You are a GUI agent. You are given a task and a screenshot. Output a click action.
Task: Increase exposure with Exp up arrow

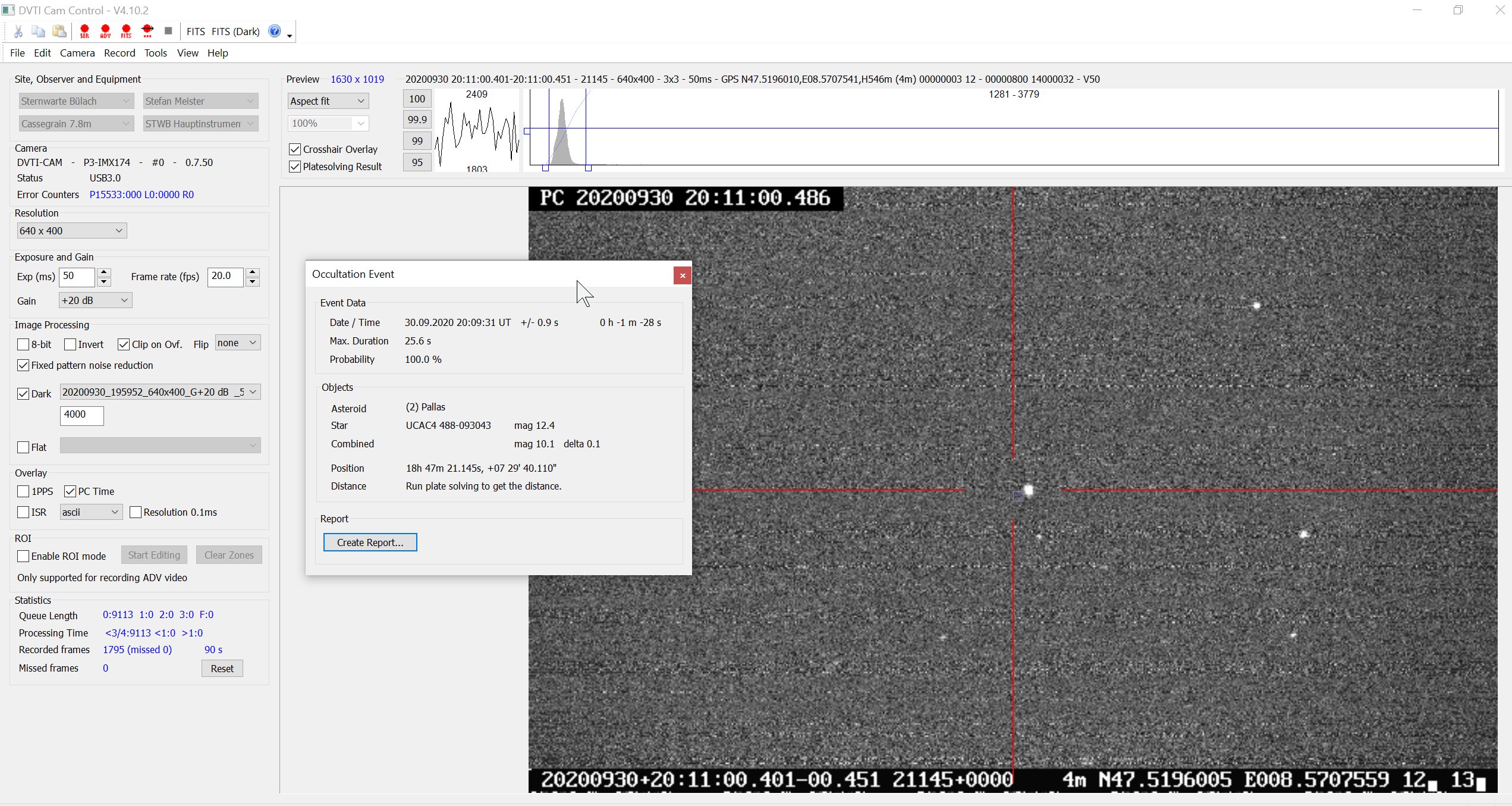coord(104,272)
